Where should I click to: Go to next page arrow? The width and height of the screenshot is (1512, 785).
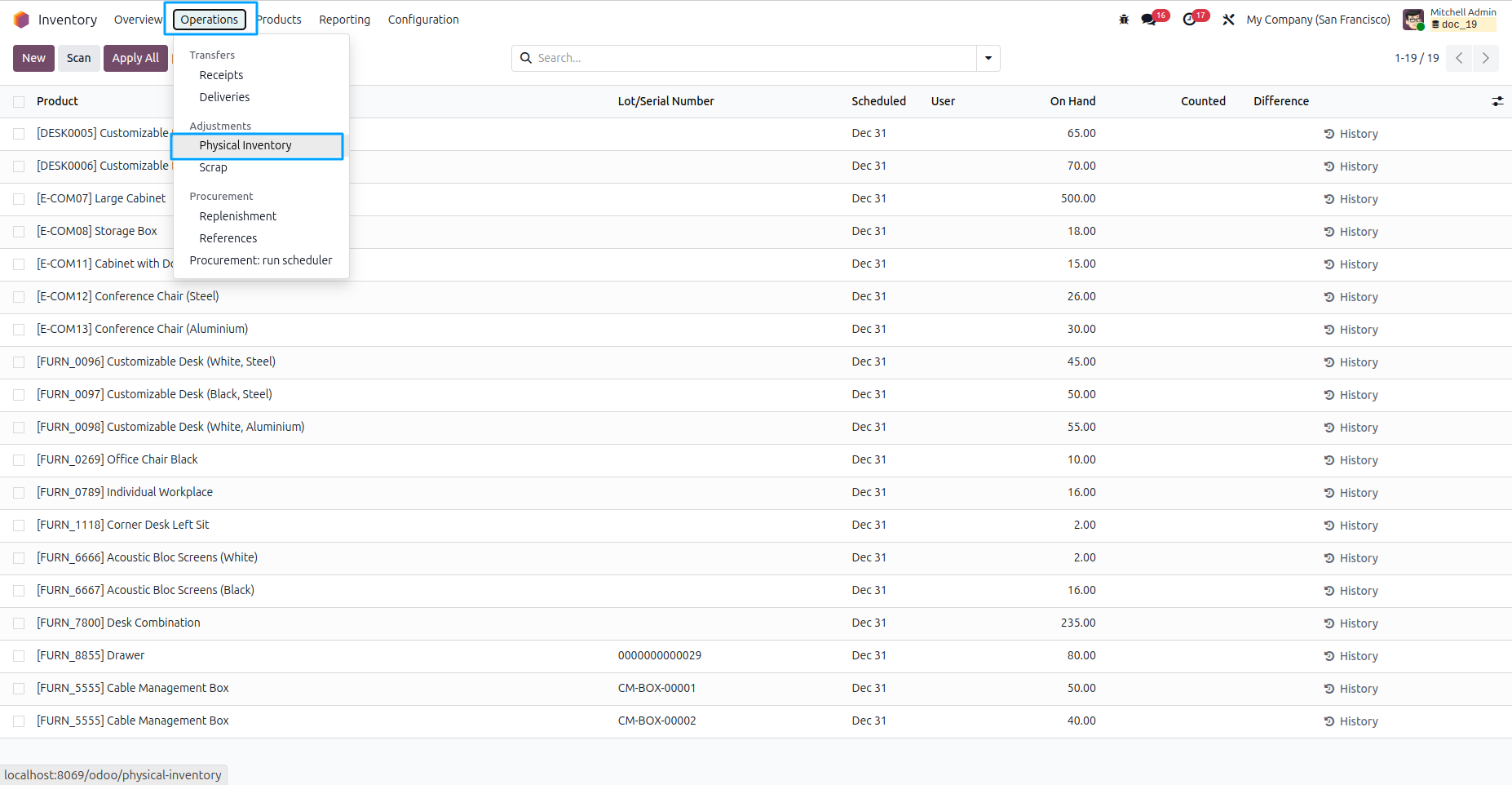[x=1485, y=58]
